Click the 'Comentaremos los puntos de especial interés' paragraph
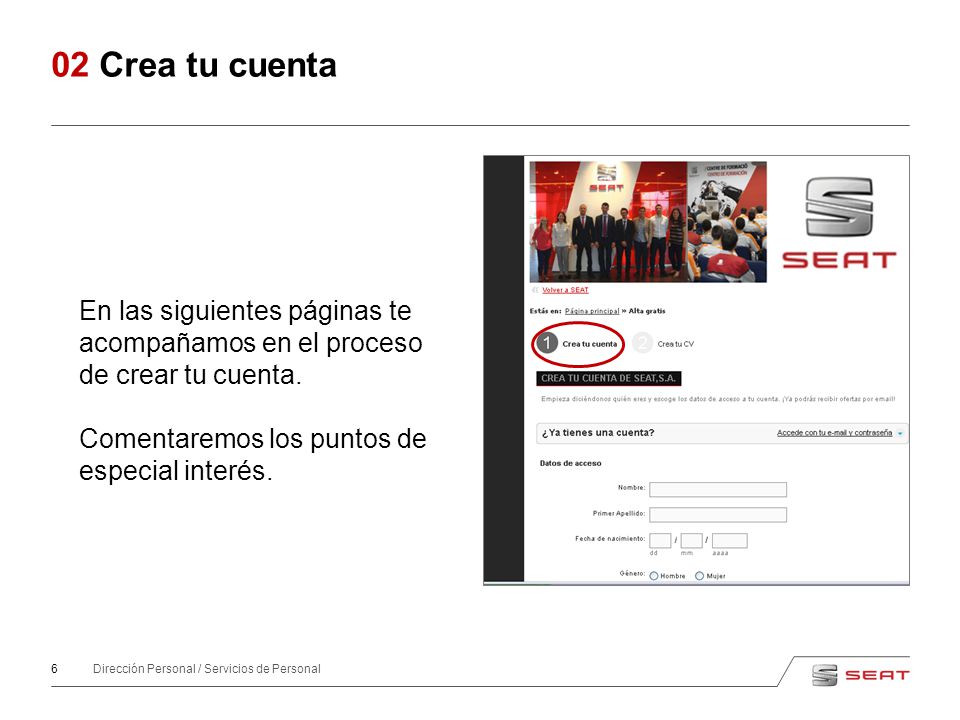This screenshot has width=960, height=720. point(252,455)
